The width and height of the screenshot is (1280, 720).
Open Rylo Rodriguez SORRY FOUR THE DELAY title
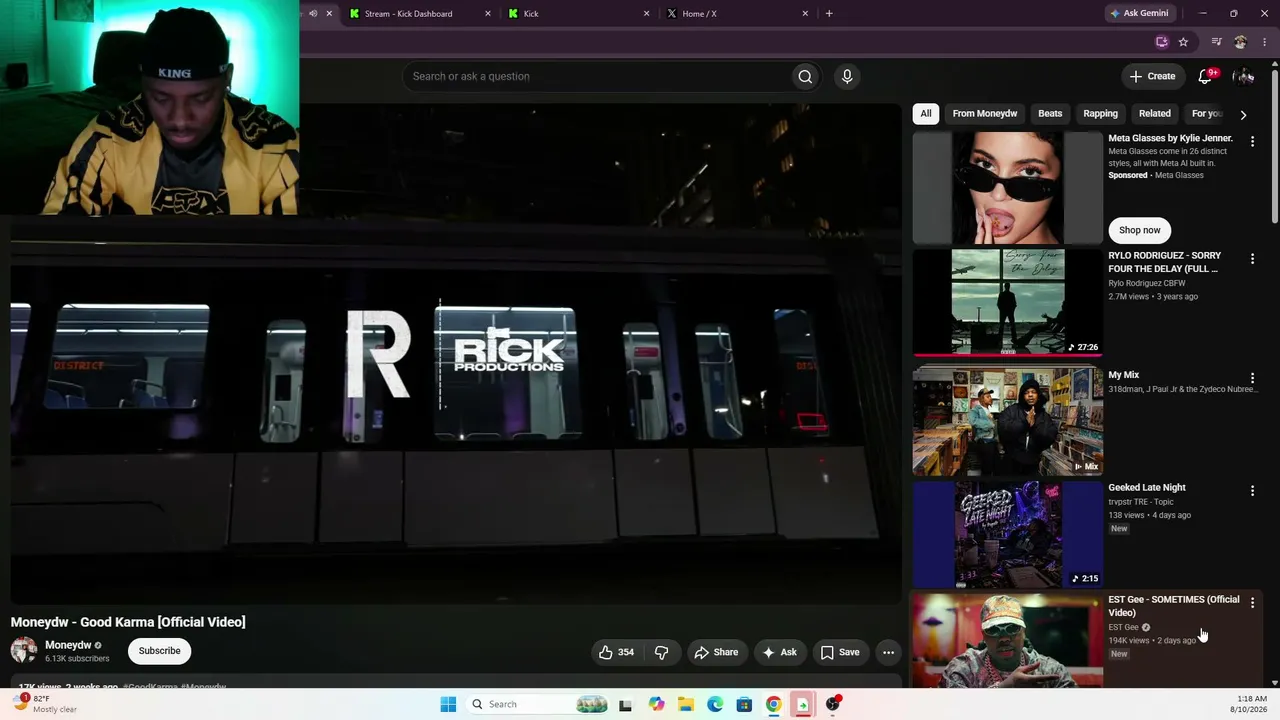(x=1165, y=262)
